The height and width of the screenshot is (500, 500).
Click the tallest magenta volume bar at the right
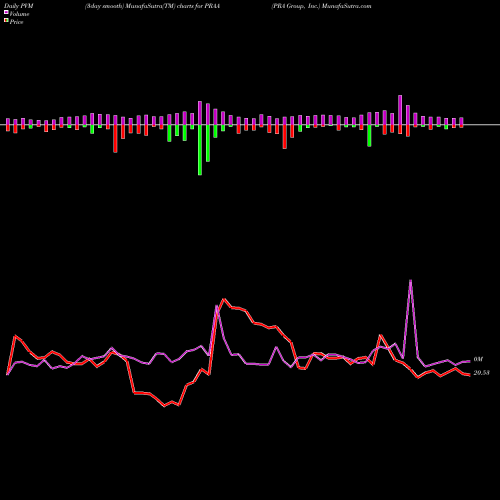(400, 110)
